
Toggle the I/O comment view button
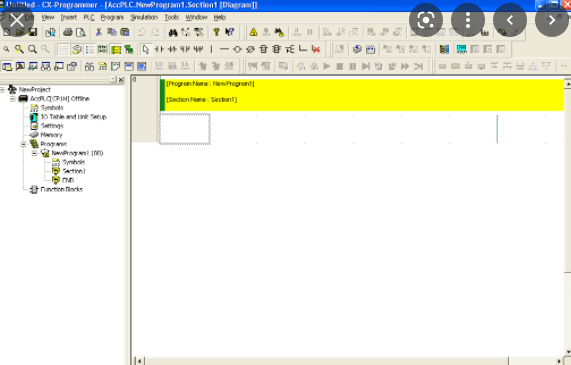(x=103, y=49)
